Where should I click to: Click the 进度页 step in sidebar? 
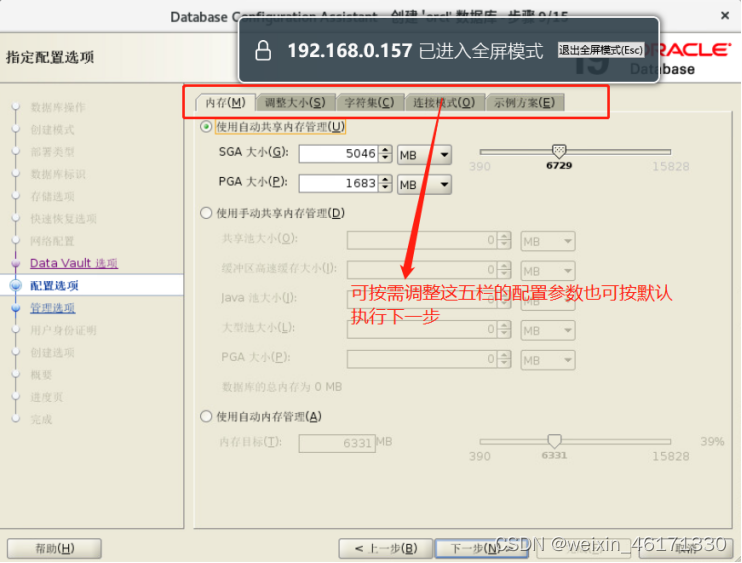pos(46,397)
